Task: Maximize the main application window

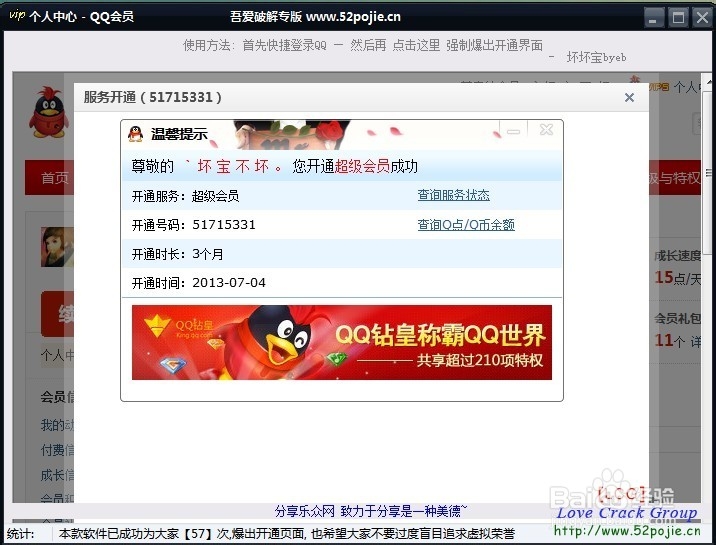Action: tap(679, 18)
